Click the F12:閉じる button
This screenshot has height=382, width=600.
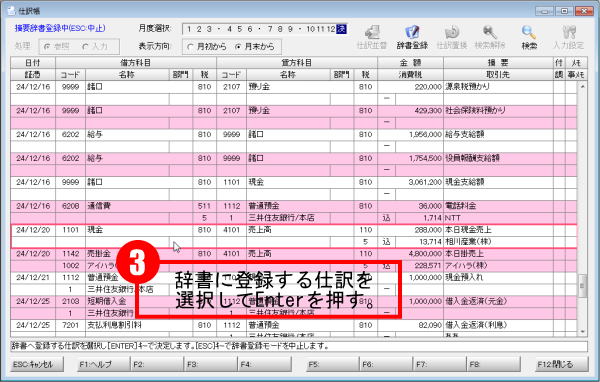(562, 364)
